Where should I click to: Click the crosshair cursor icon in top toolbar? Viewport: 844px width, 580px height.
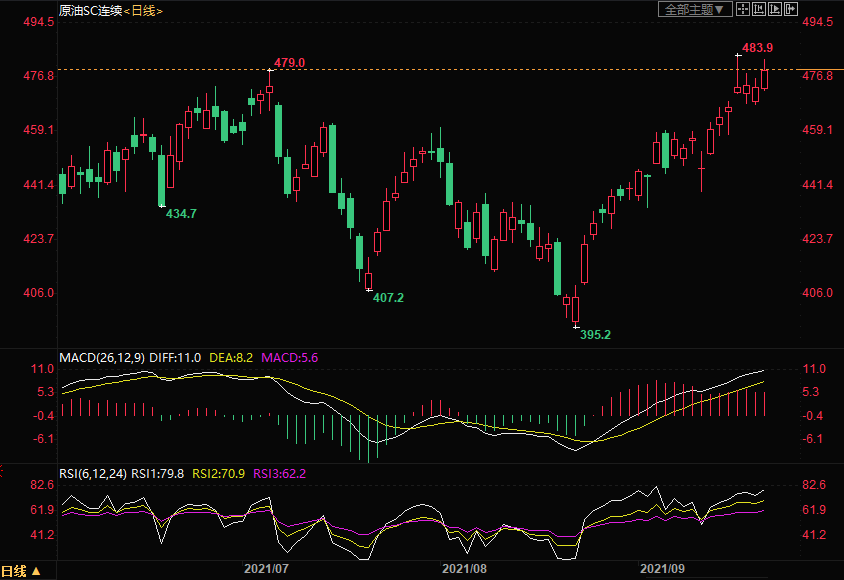[742, 9]
